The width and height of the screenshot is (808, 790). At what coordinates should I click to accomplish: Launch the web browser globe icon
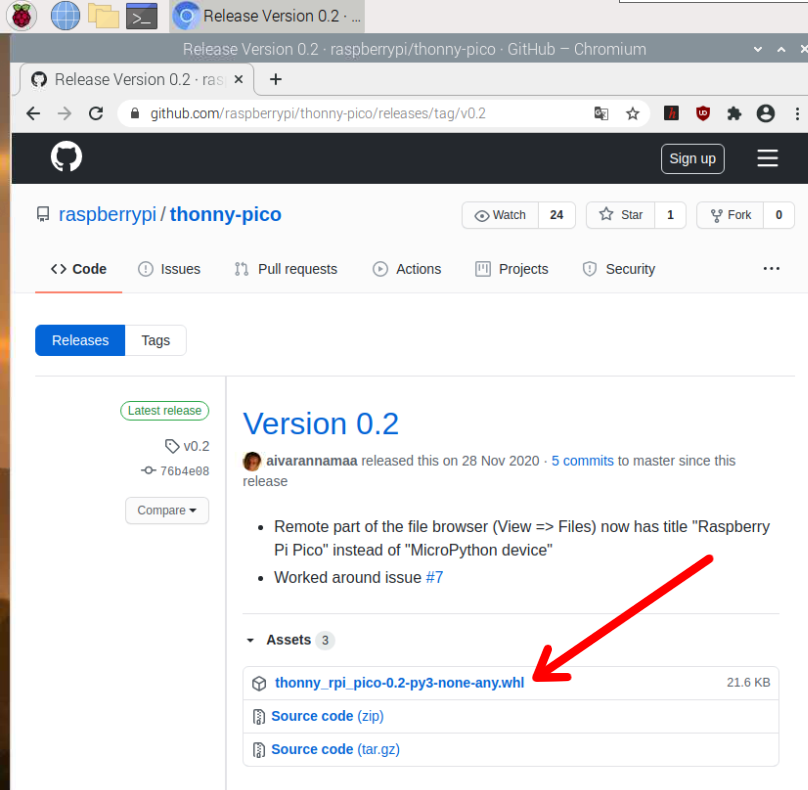tap(65, 15)
